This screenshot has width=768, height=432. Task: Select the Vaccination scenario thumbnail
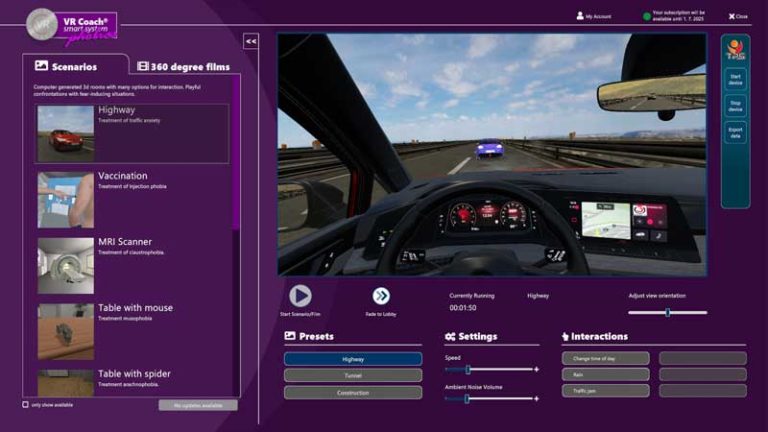point(66,199)
